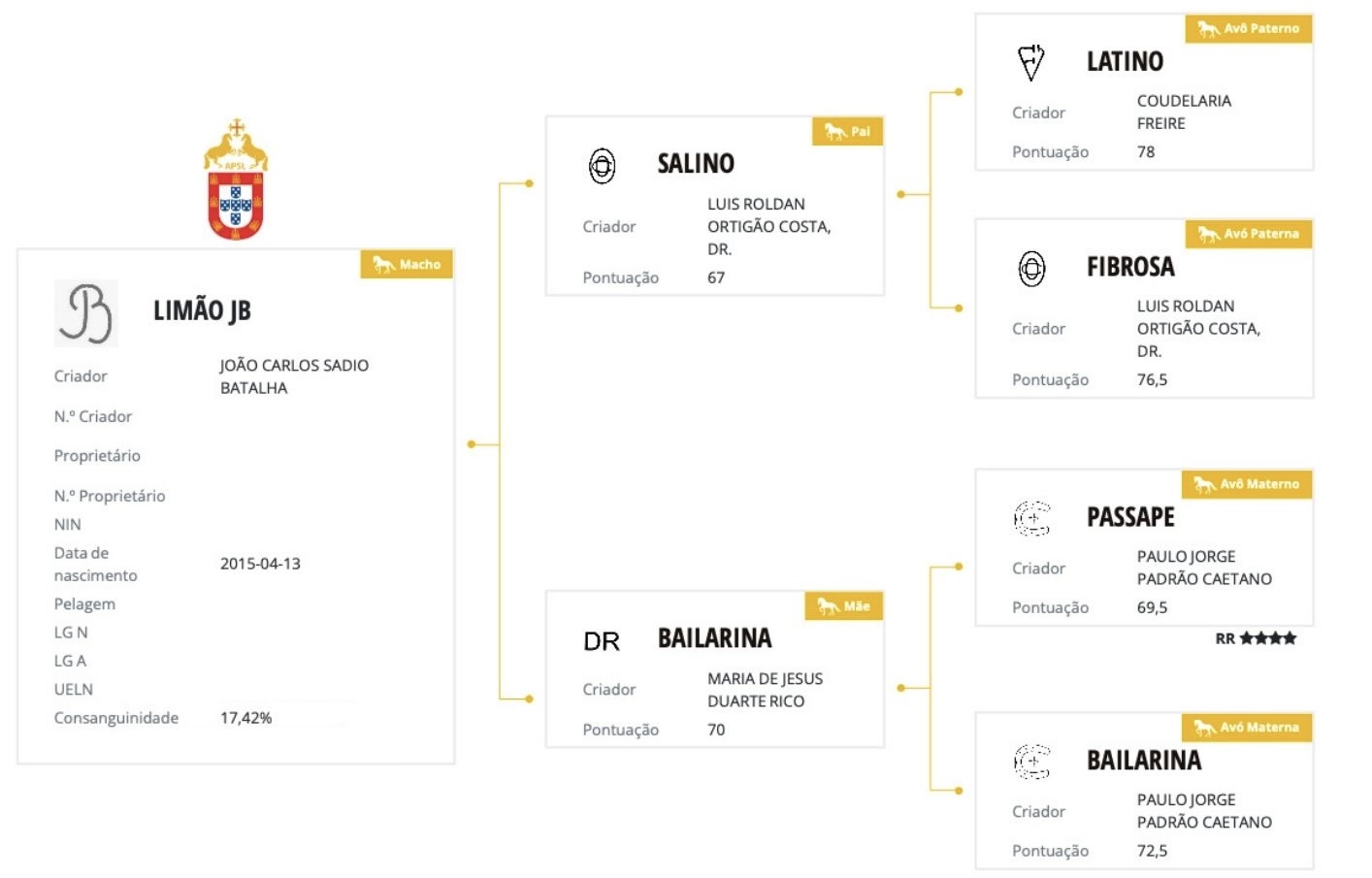Open the PASSAPE horse name
The width and height of the screenshot is (1372, 878).
coord(1130,517)
